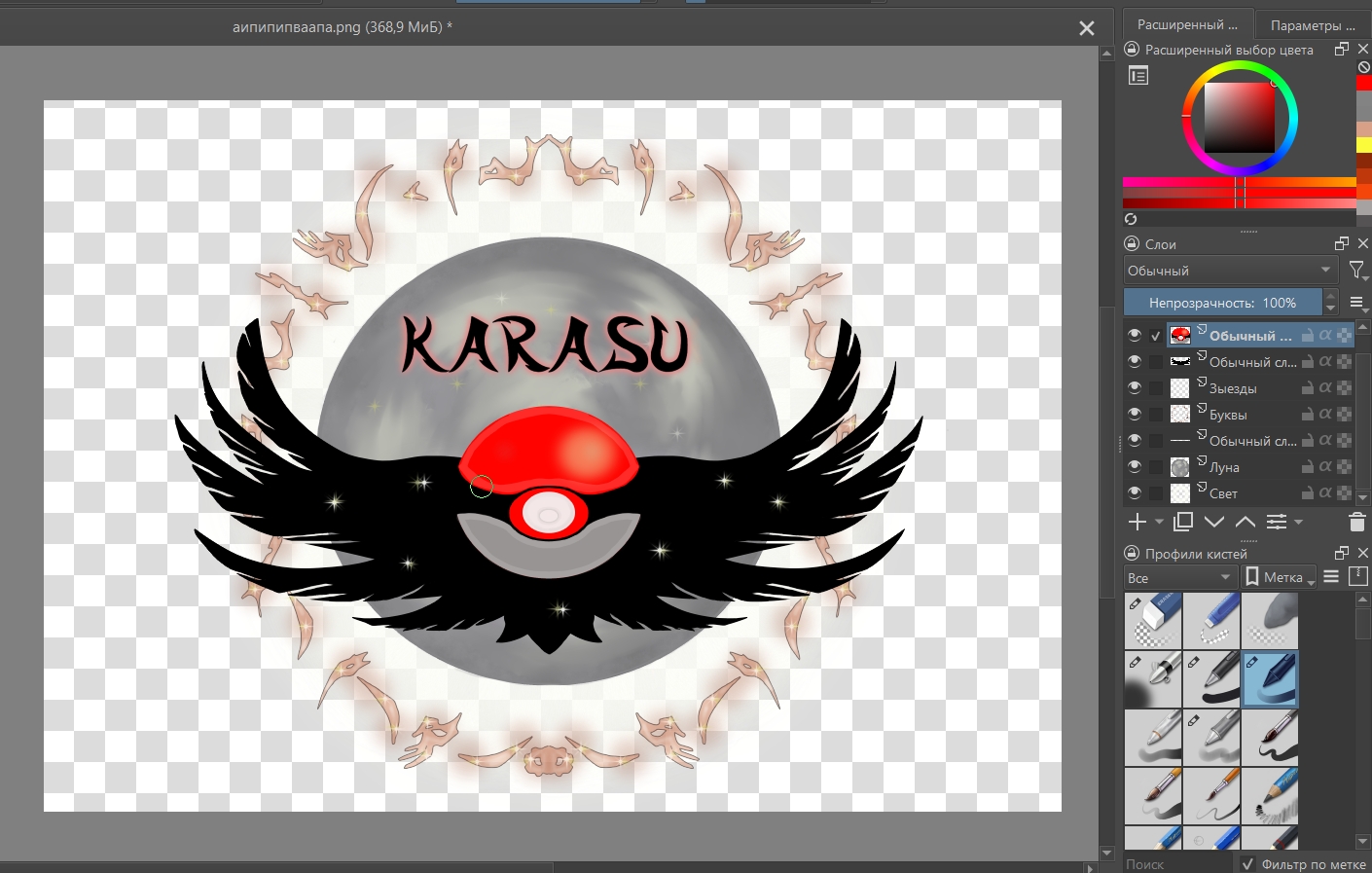Tick the checkbox on the Луна layer
The height and width of the screenshot is (873, 1372).
pos(1156,467)
